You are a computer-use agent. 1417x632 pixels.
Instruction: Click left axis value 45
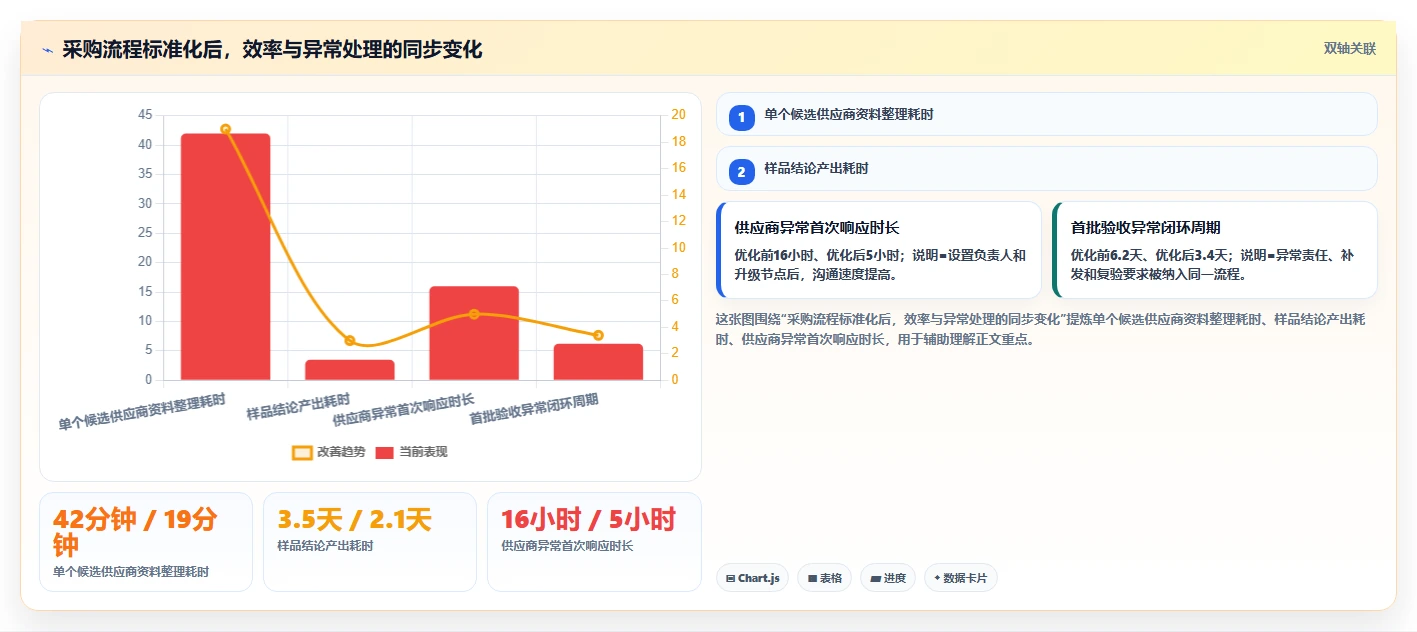coord(145,115)
